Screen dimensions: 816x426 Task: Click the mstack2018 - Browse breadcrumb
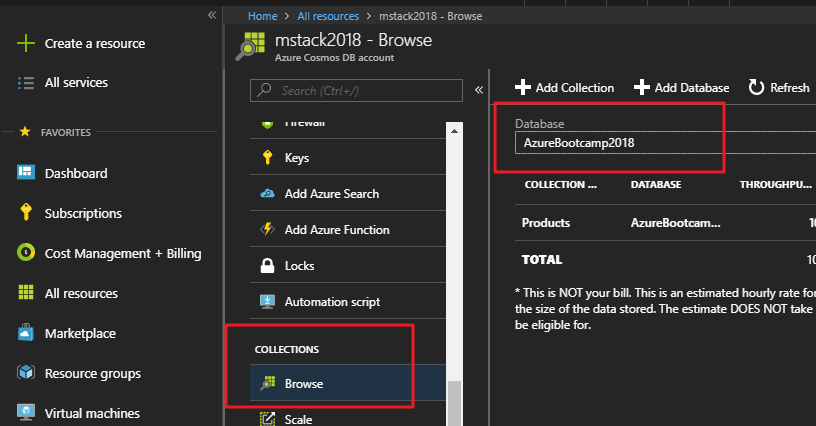coord(430,16)
